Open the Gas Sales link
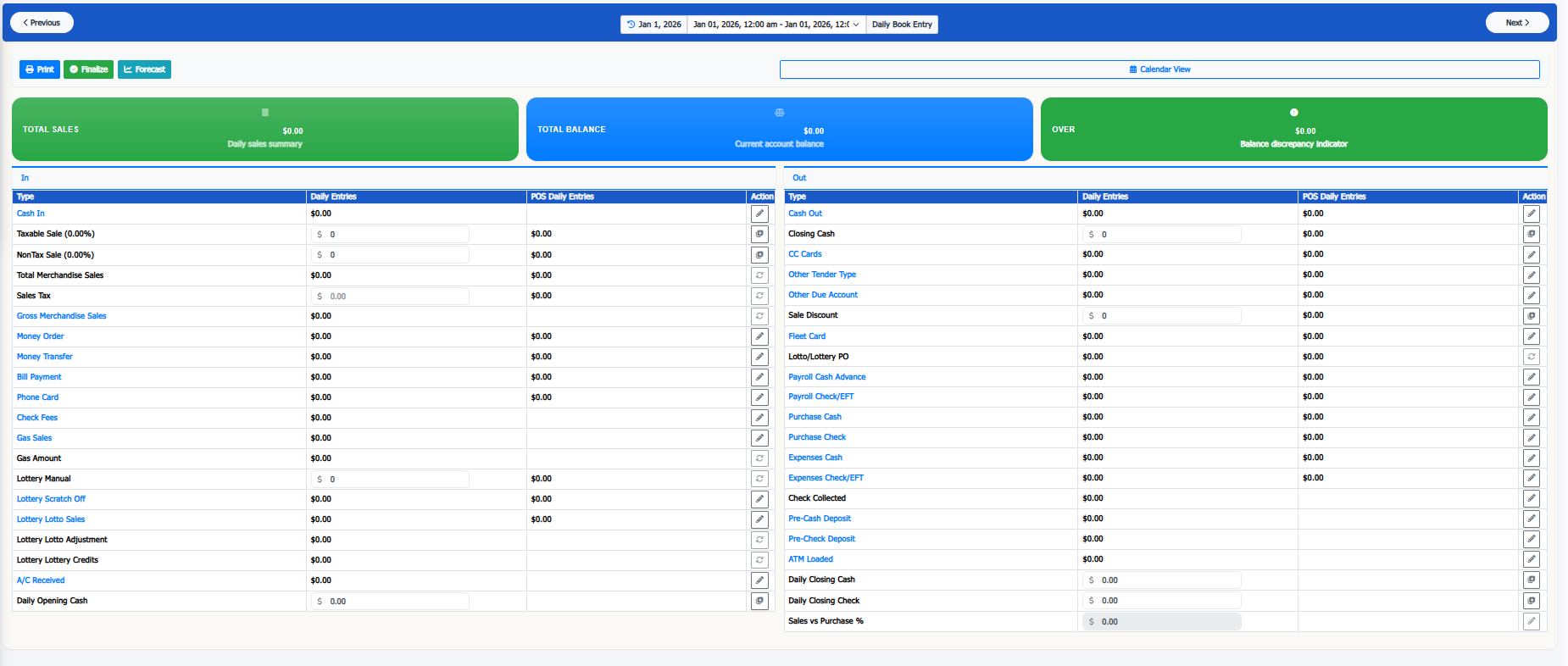This screenshot has width=1568, height=666. [35, 438]
